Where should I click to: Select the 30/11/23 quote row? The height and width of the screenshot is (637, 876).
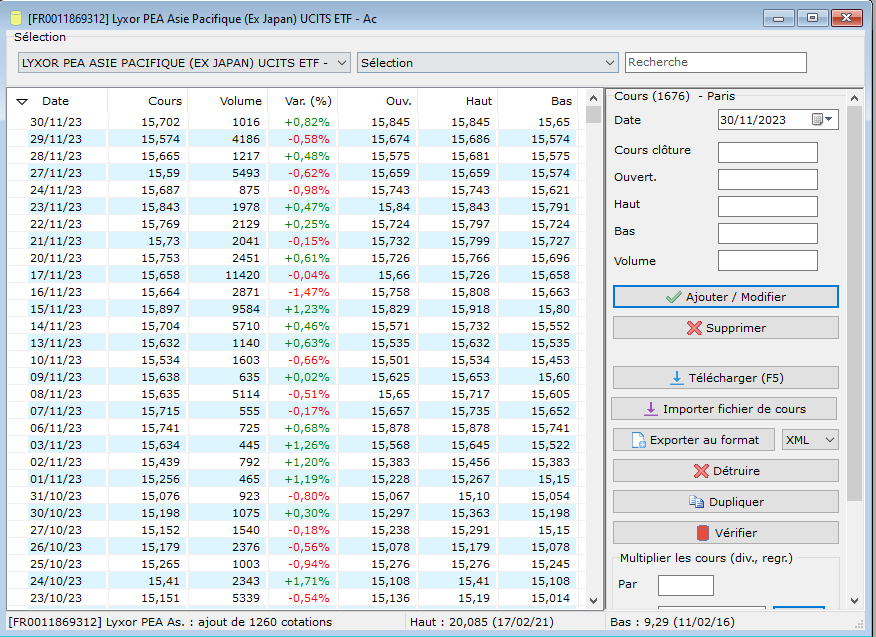(296, 122)
